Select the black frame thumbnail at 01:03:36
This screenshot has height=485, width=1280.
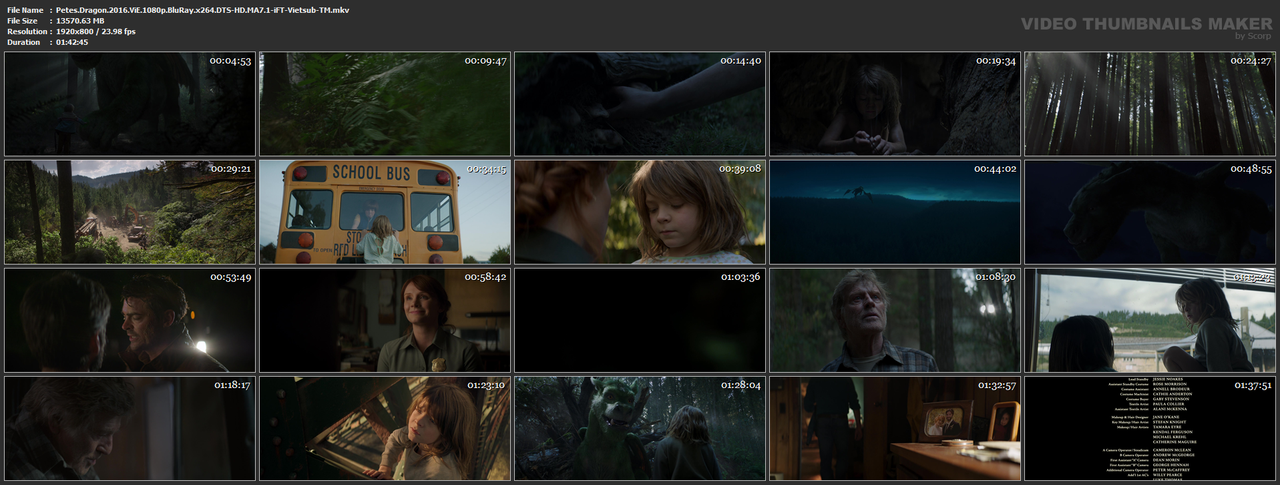(x=640, y=320)
